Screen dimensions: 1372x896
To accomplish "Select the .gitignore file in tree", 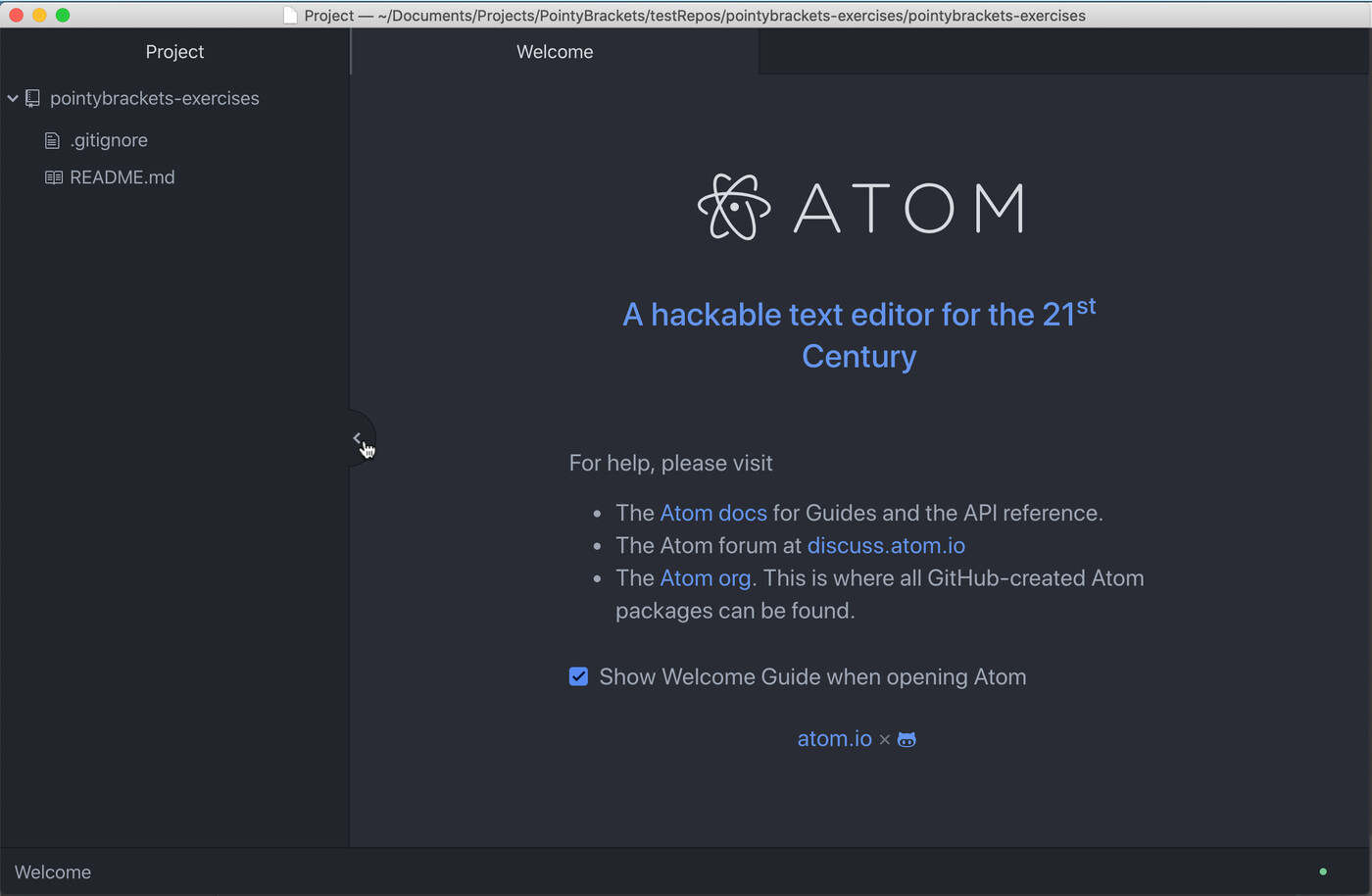I will (109, 140).
